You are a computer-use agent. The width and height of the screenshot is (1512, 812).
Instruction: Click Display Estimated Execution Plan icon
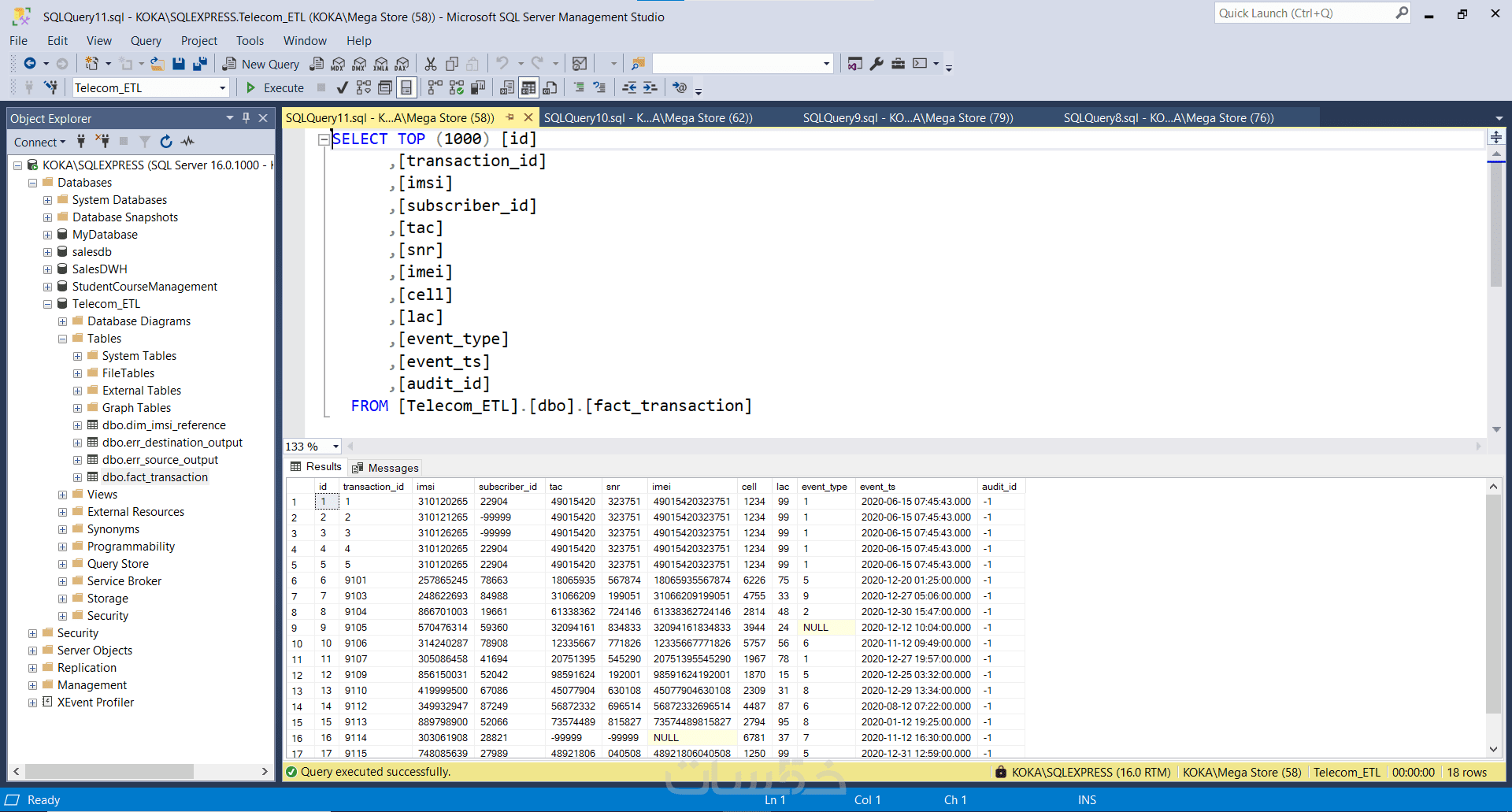pyautogui.click(x=363, y=87)
